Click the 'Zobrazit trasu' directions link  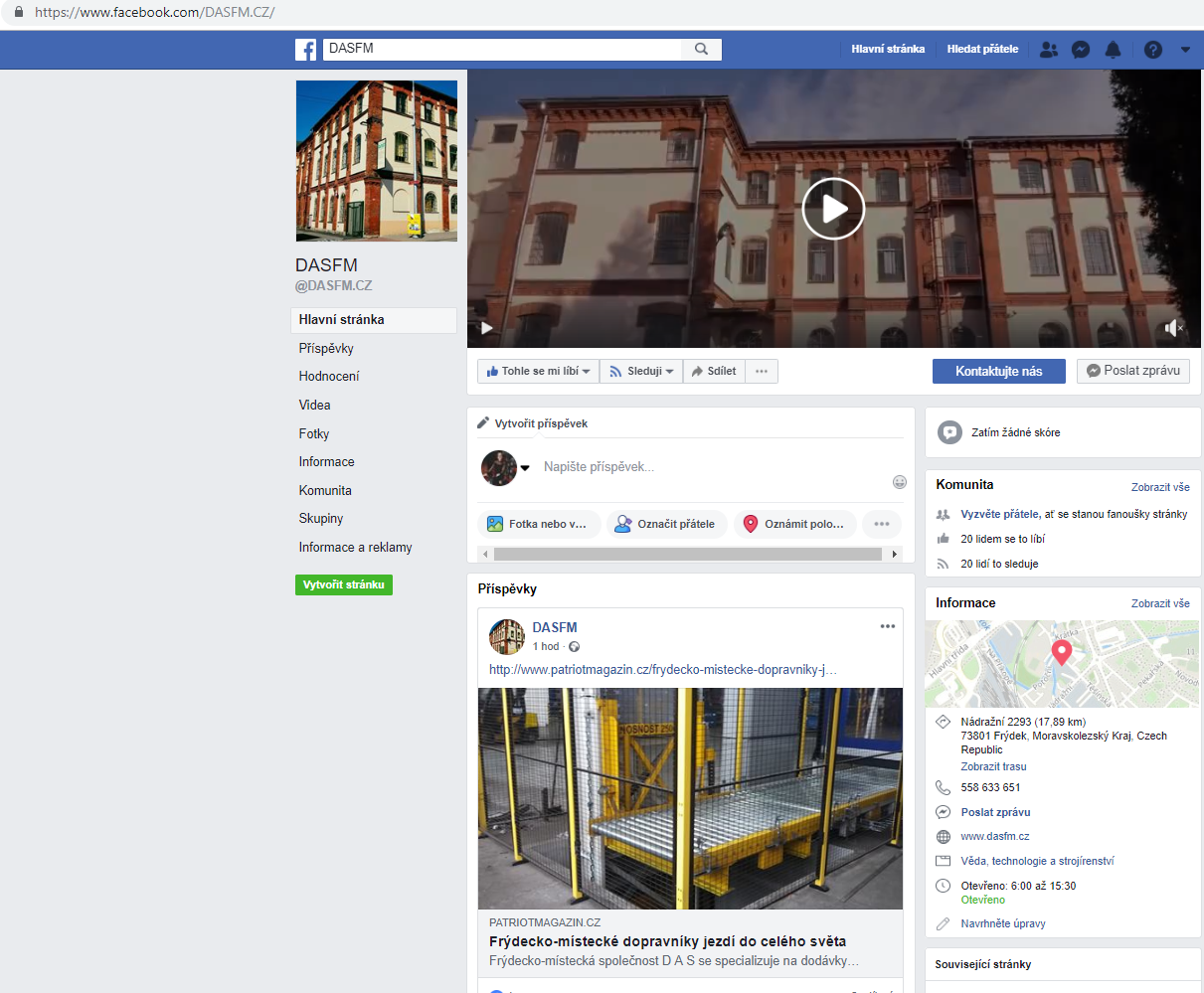993,767
